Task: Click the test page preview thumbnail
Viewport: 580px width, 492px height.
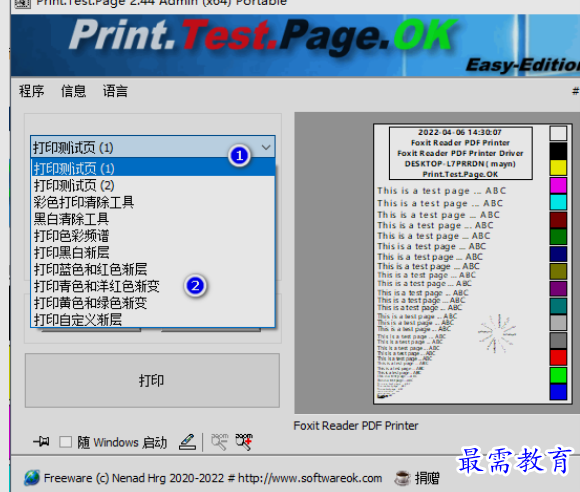Action: click(473, 264)
